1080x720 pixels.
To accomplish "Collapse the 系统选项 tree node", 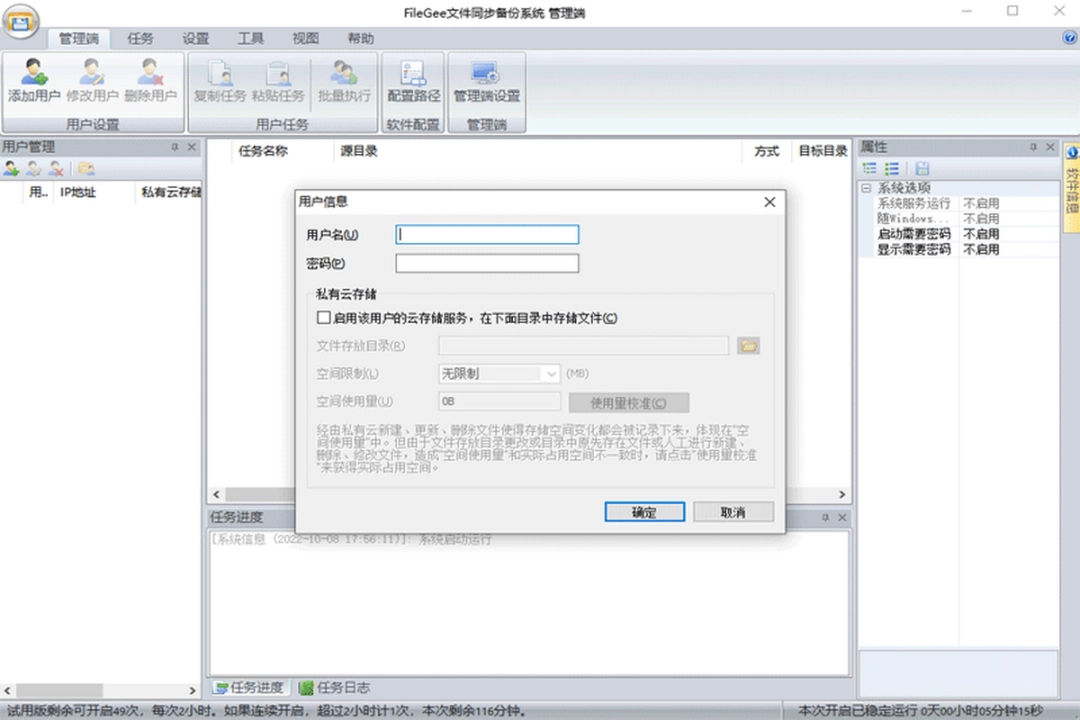I will [x=867, y=187].
